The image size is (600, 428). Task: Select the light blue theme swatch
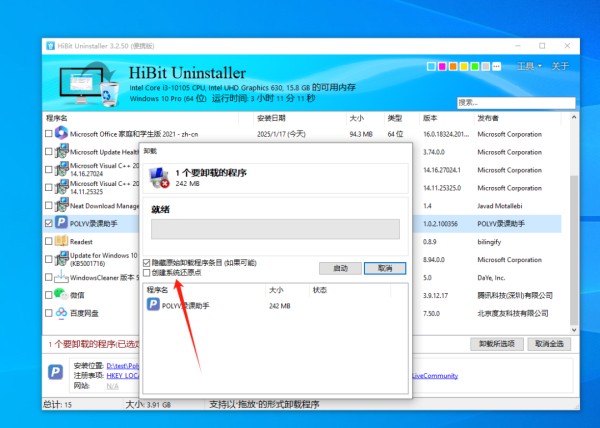tap(431, 67)
